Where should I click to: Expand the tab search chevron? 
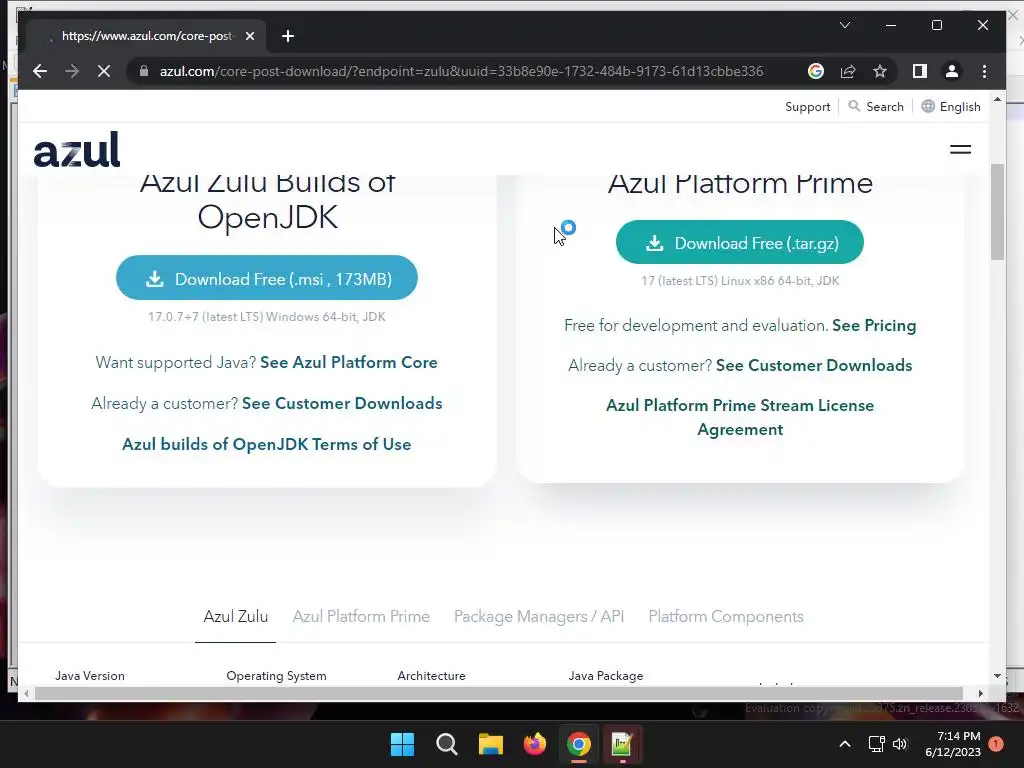844,25
